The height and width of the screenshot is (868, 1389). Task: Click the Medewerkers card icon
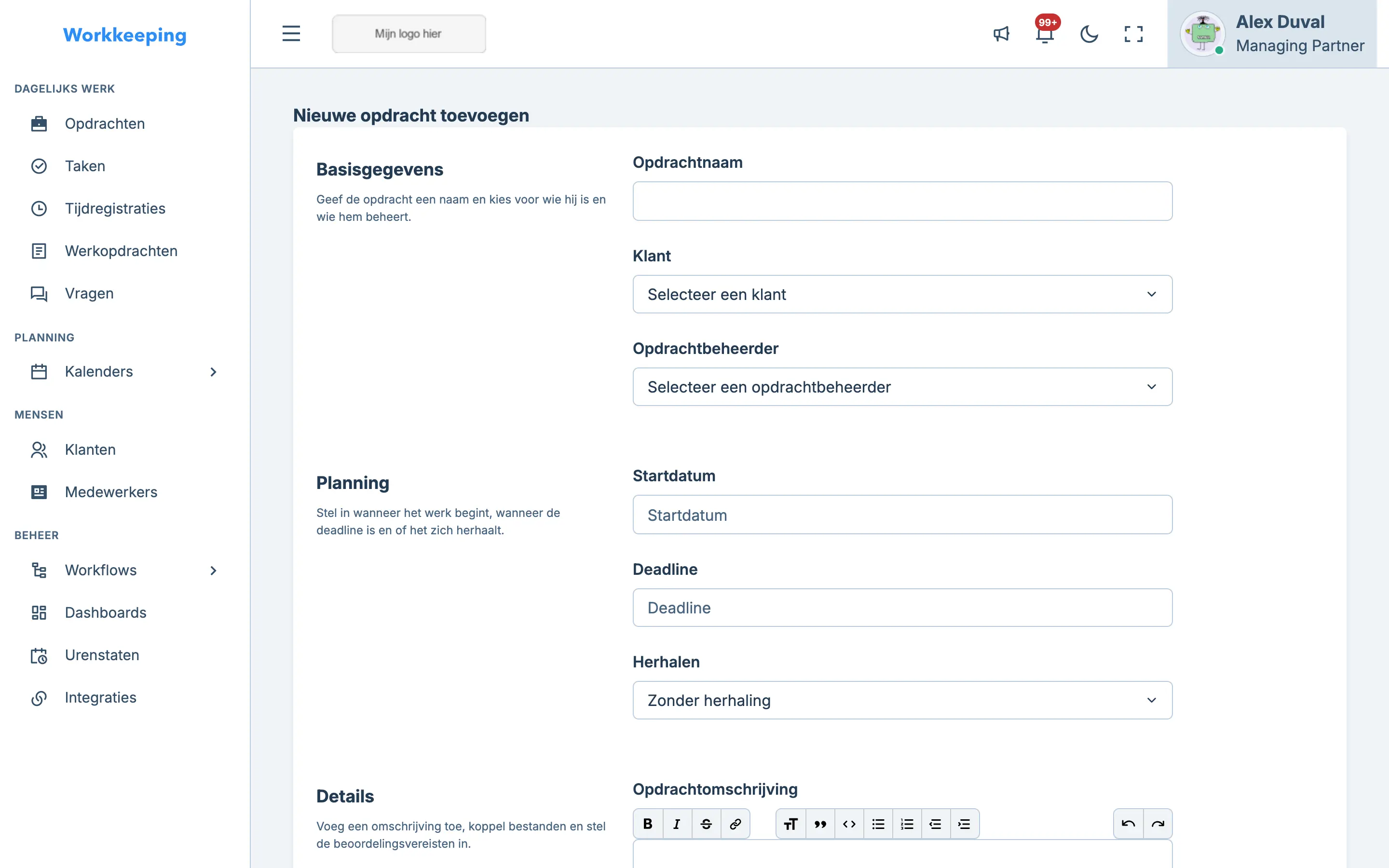coord(39,492)
